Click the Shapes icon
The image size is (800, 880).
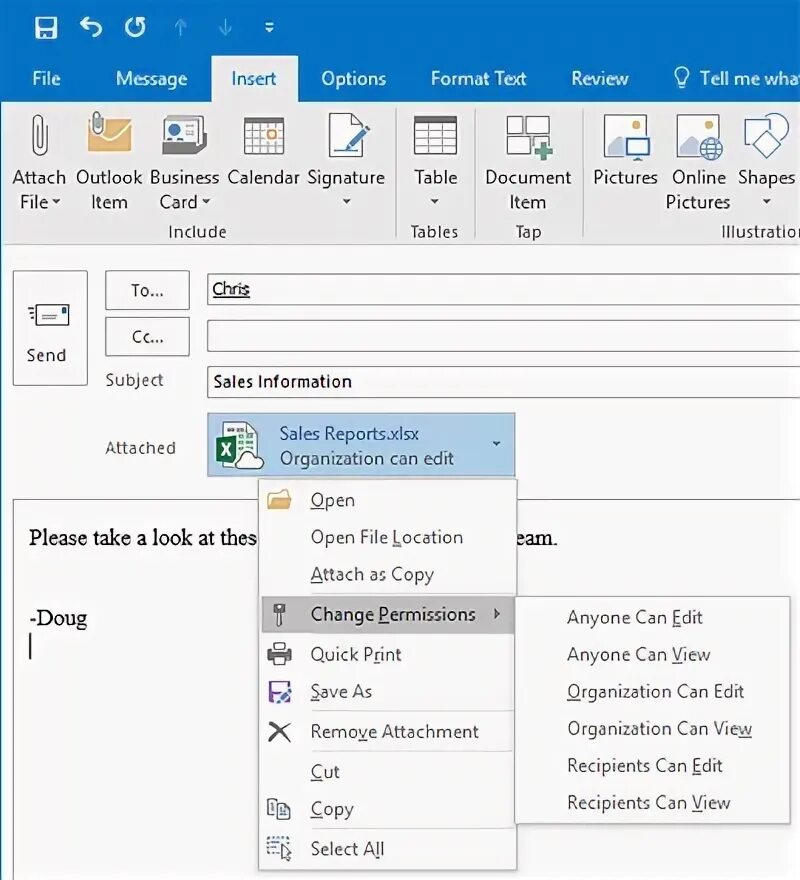click(x=766, y=136)
